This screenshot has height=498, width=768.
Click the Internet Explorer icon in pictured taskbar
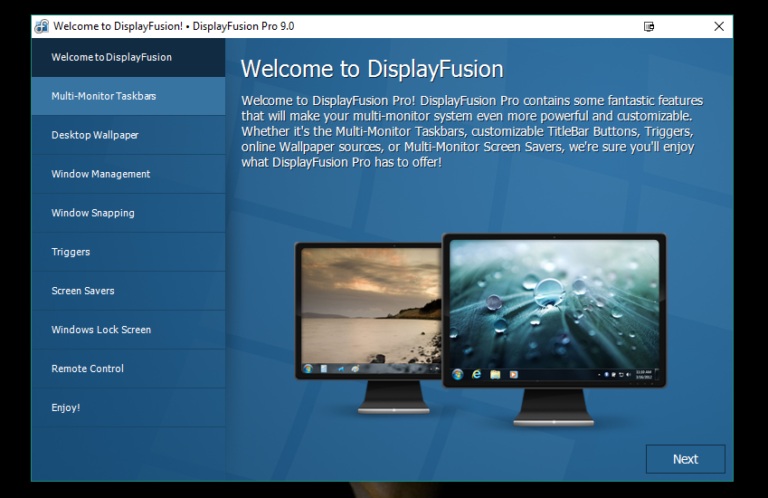point(476,375)
